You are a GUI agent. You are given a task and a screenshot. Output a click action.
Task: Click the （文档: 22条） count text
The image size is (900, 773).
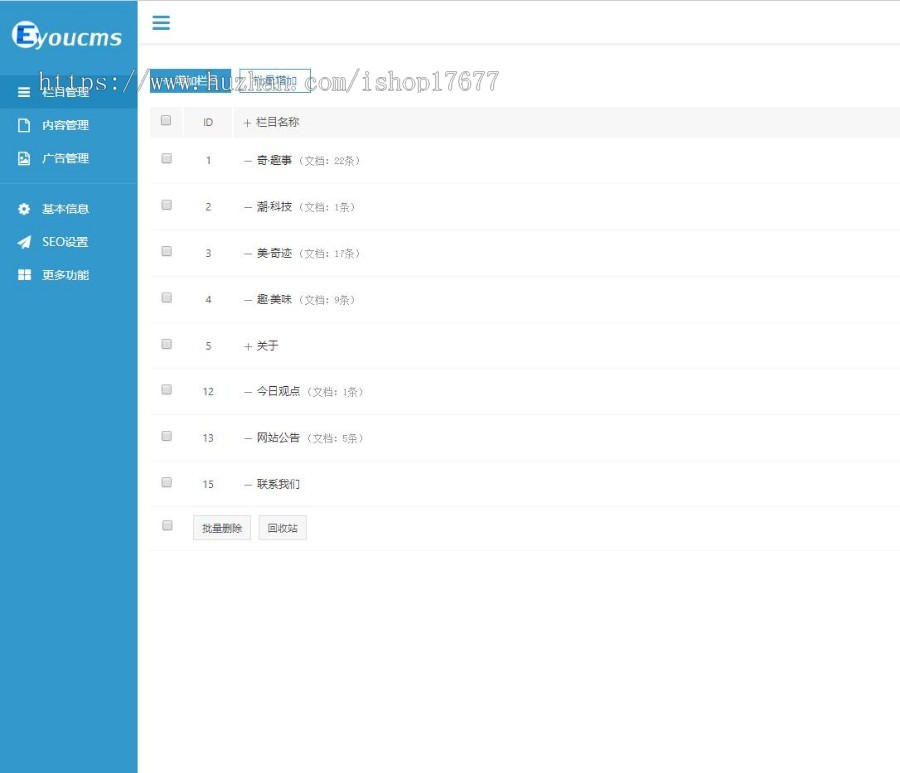coord(329,161)
